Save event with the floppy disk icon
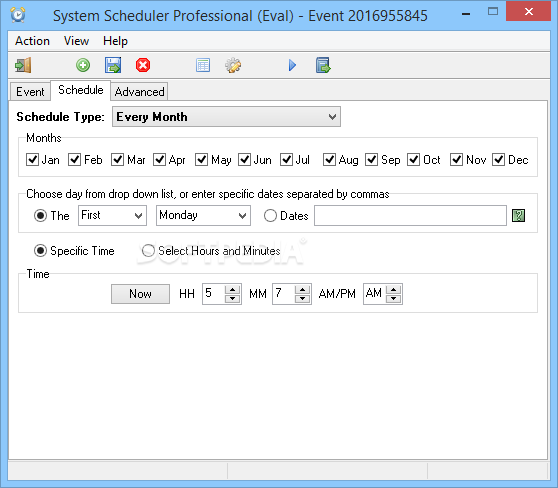Image resolution: width=558 pixels, height=488 pixels. coord(113,65)
